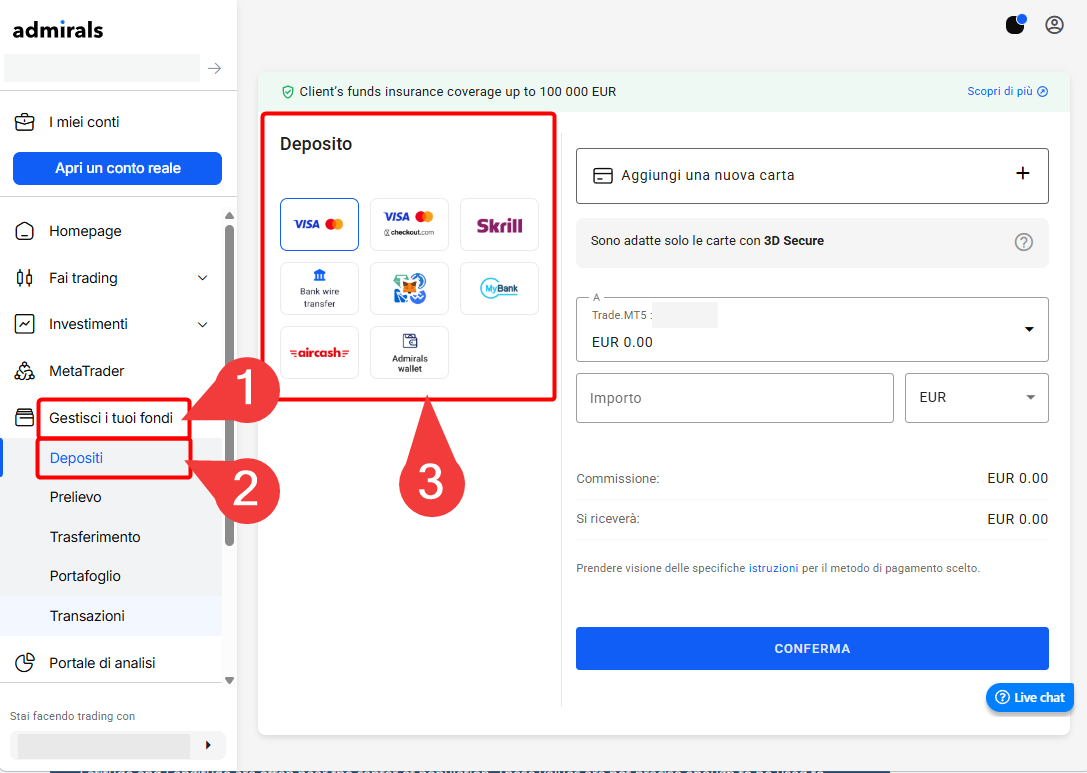Open Portafoglio submenu item
The image size is (1087, 773).
(x=85, y=576)
